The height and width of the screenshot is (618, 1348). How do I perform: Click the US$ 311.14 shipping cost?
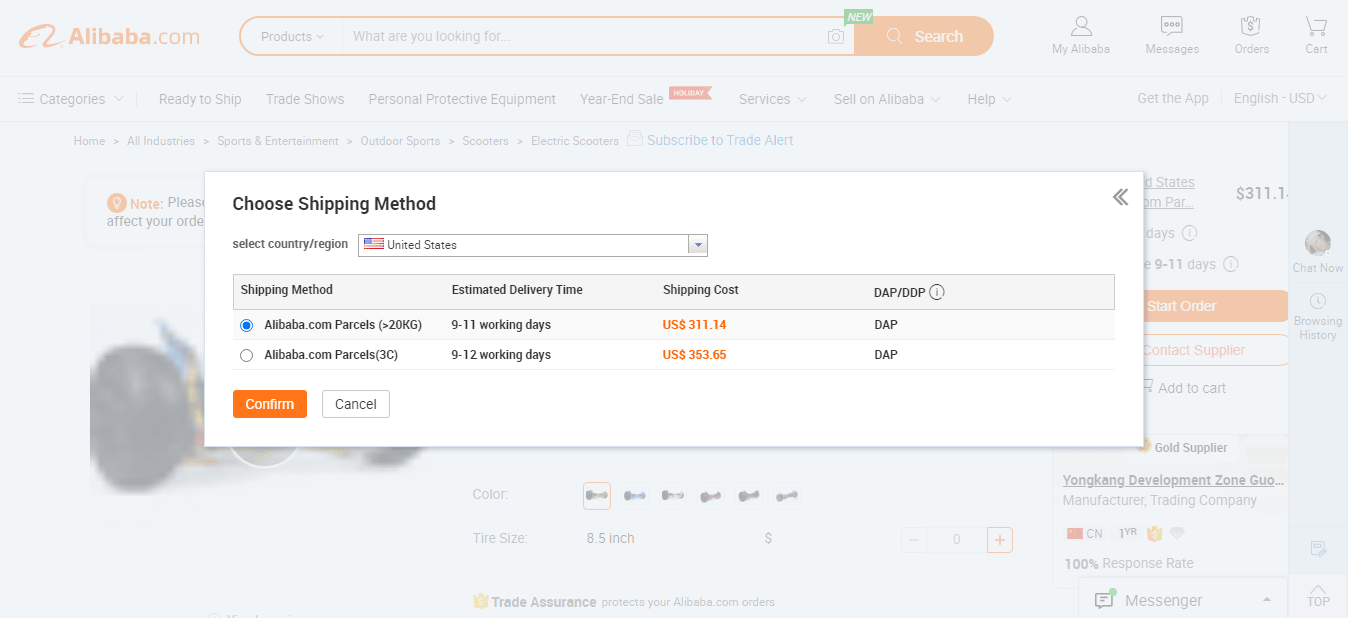pos(694,325)
